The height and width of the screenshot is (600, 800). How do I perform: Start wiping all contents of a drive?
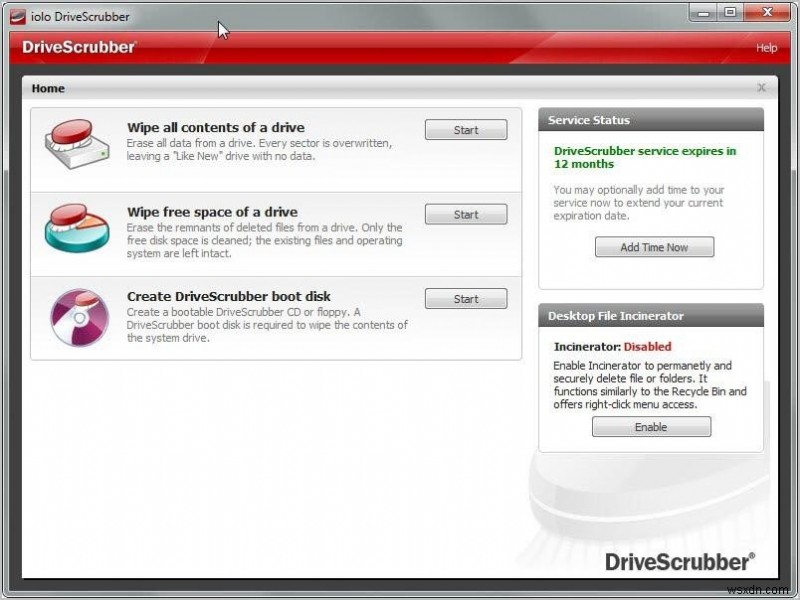click(x=466, y=129)
